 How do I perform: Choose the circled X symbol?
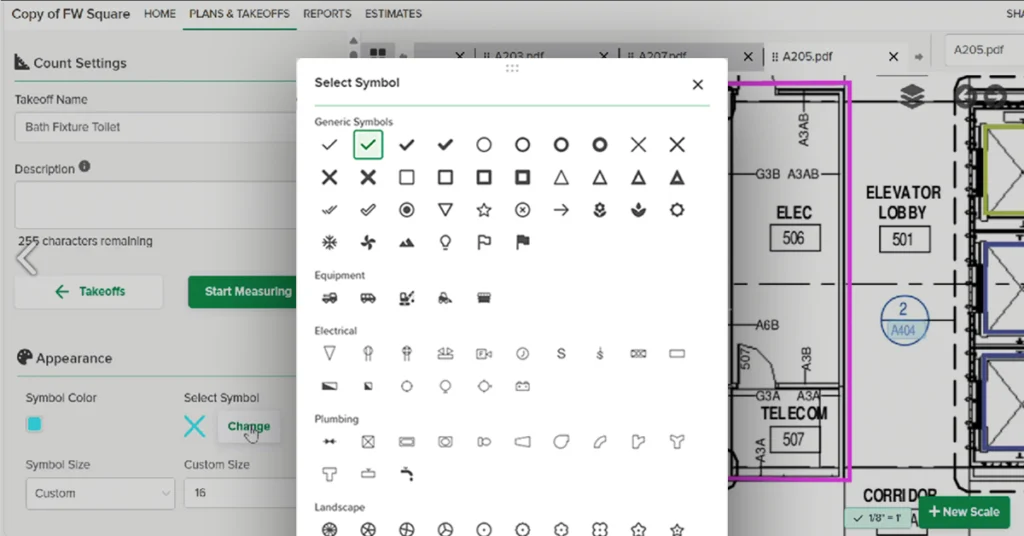point(522,210)
